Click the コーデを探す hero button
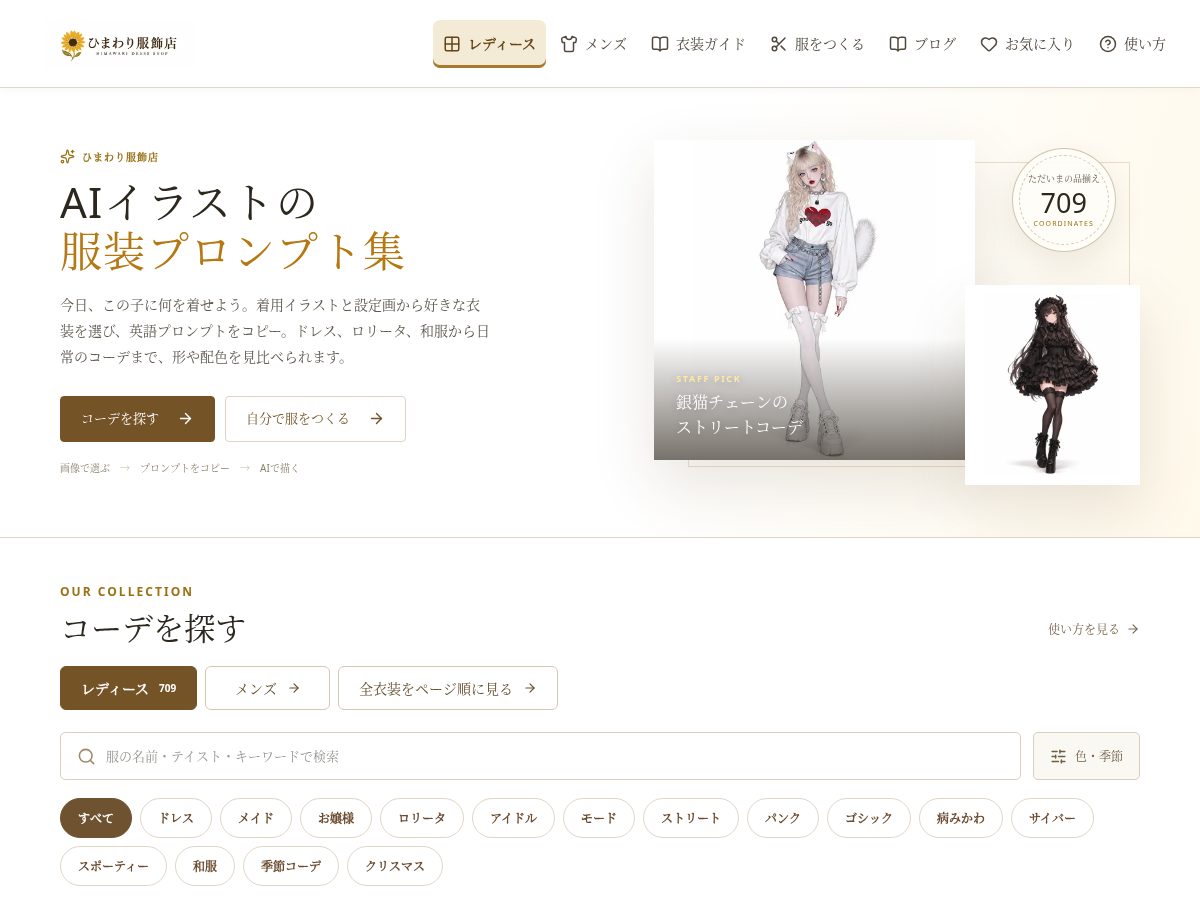The height and width of the screenshot is (900, 1200). pyautogui.click(x=137, y=419)
